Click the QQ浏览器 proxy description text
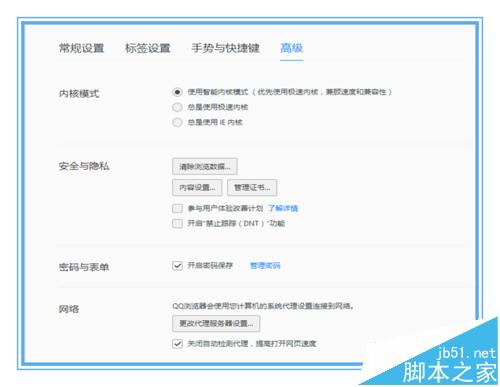The width and height of the screenshot is (500, 387). click(263, 306)
